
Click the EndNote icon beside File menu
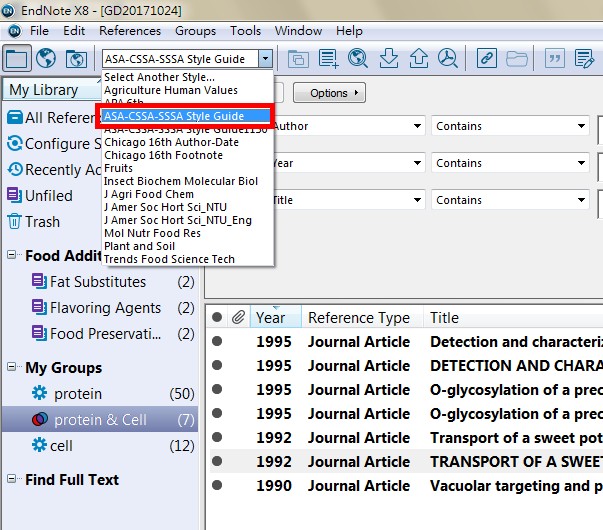pyautogui.click(x=15, y=31)
